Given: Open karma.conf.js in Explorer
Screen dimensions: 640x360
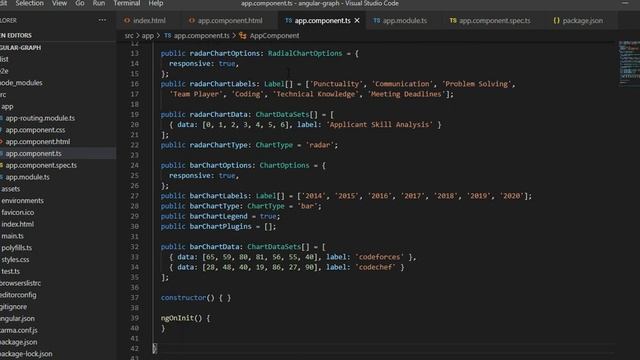Looking at the screenshot, I should pyautogui.click(x=19, y=331).
